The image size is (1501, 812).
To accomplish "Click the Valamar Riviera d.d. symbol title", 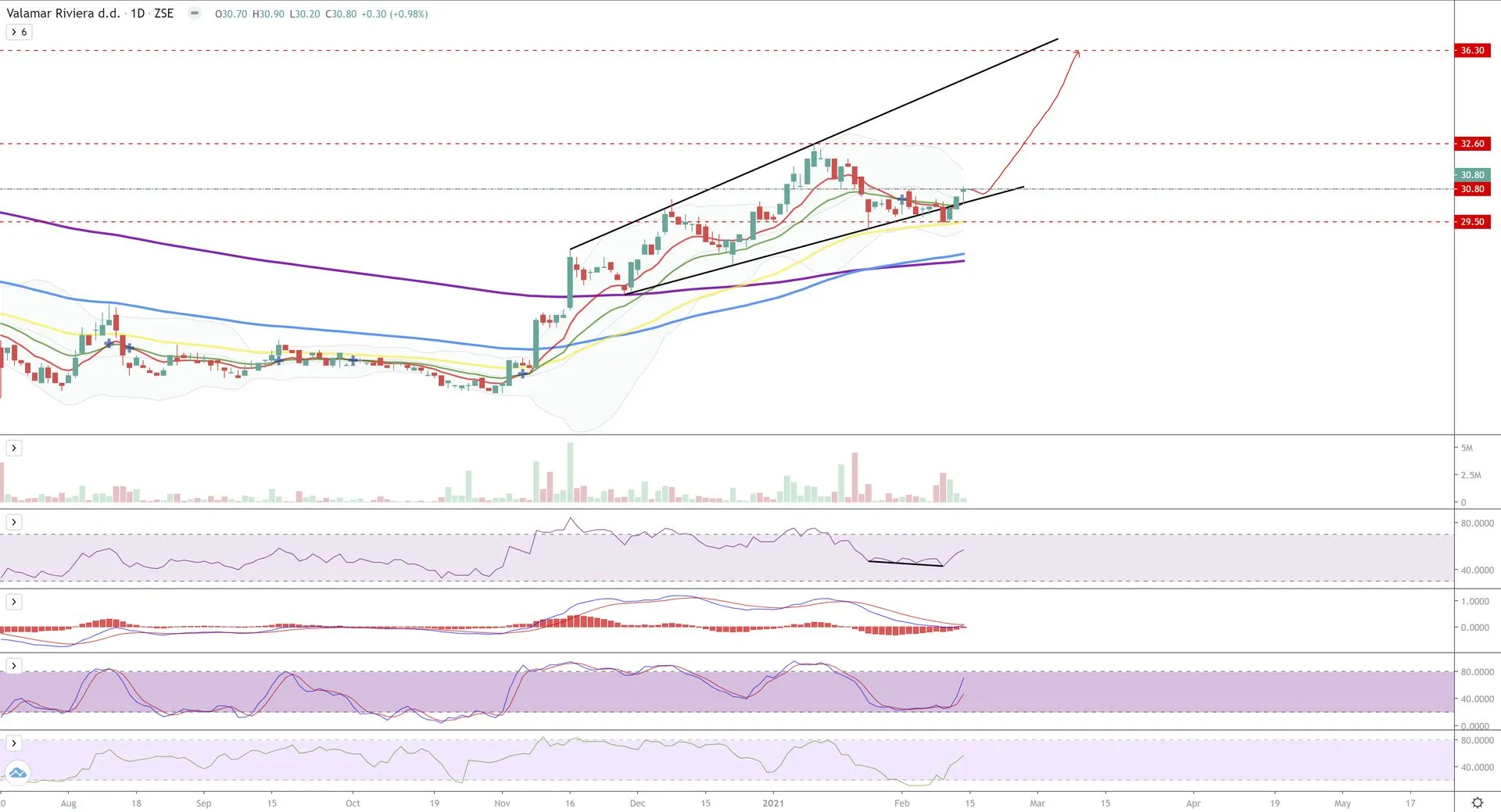I will pyautogui.click(x=62, y=13).
